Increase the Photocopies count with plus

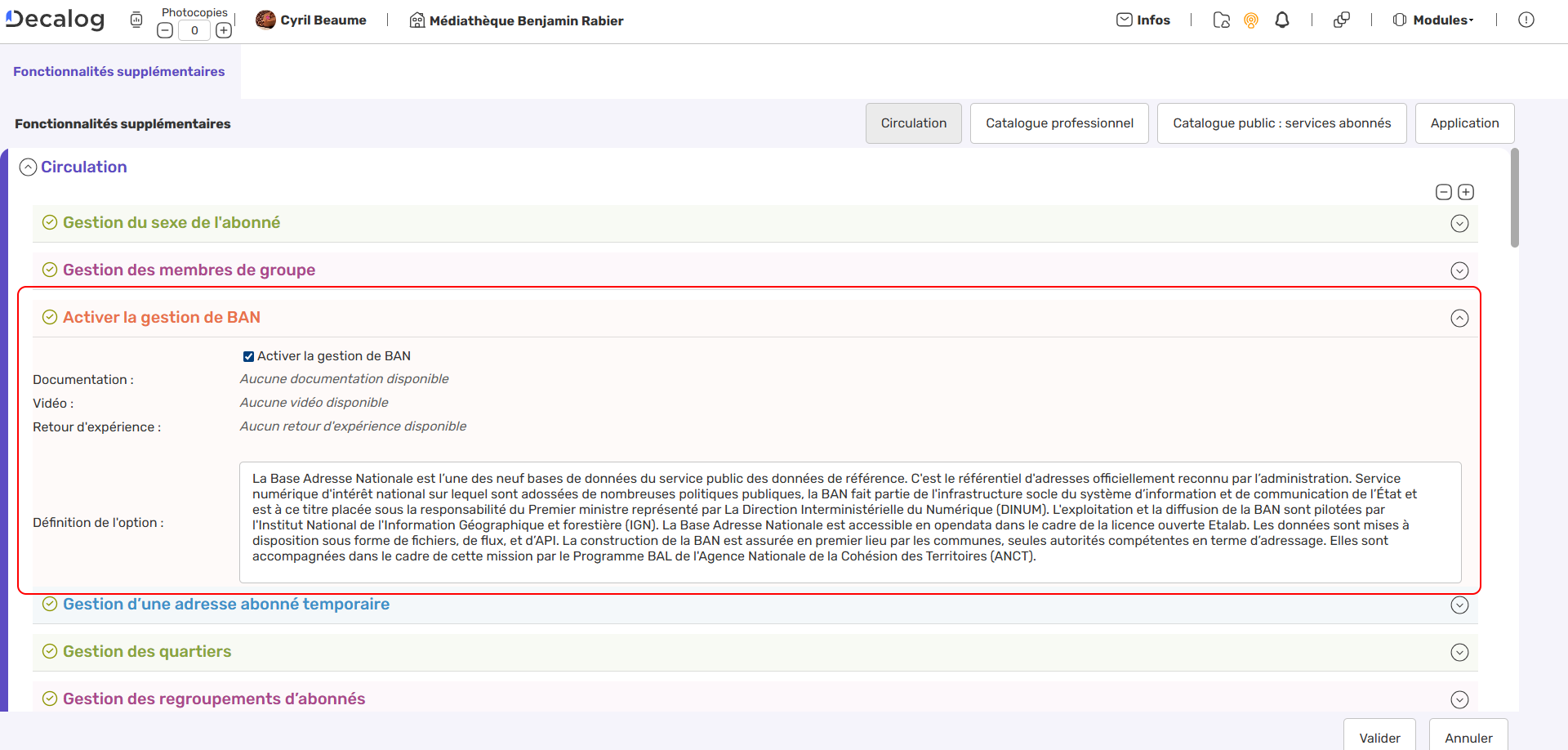pyautogui.click(x=224, y=31)
